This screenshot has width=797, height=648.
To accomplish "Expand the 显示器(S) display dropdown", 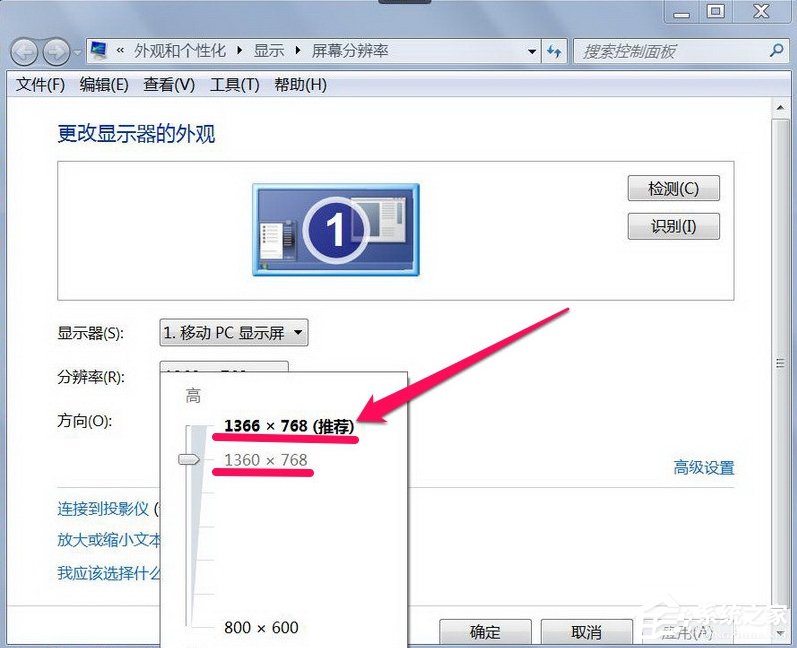I will 234,333.
